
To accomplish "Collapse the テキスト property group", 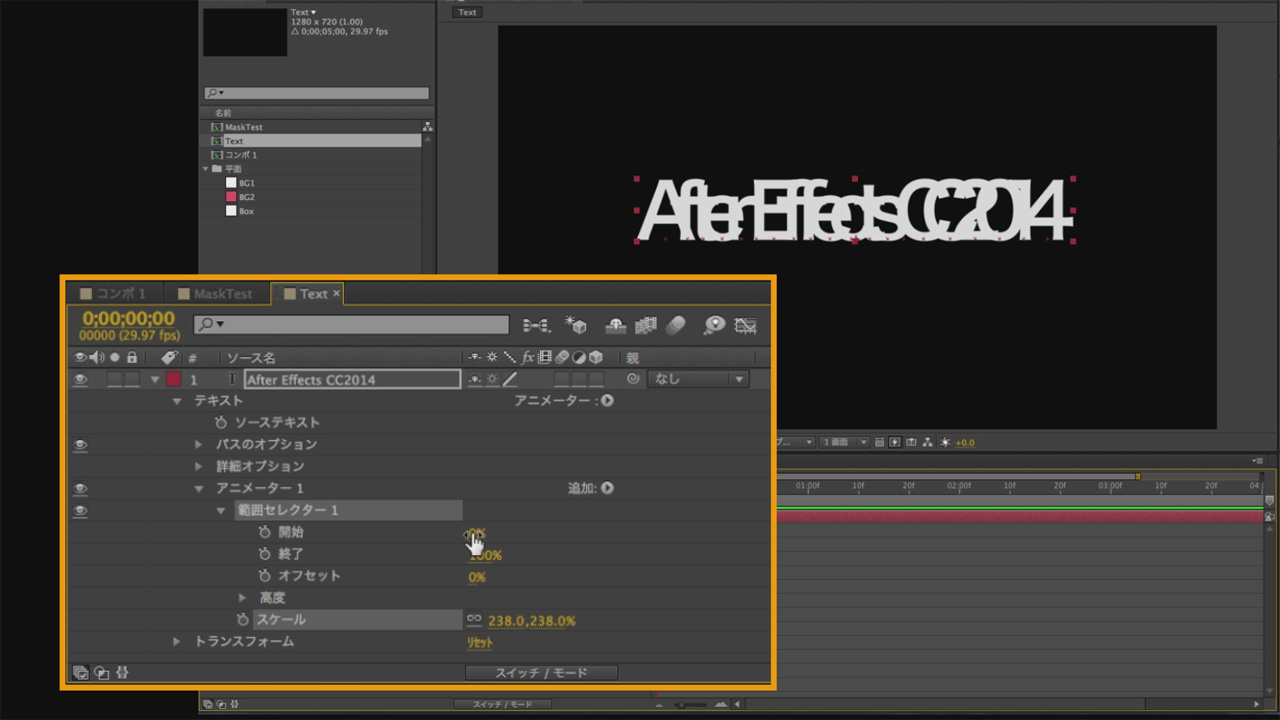I will tap(177, 401).
